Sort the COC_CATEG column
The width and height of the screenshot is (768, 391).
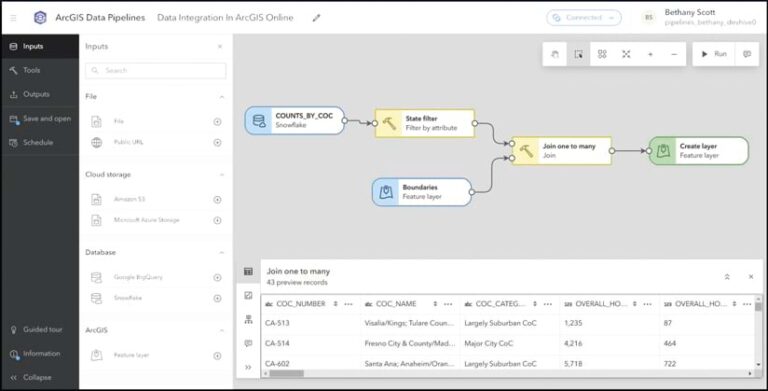point(535,304)
